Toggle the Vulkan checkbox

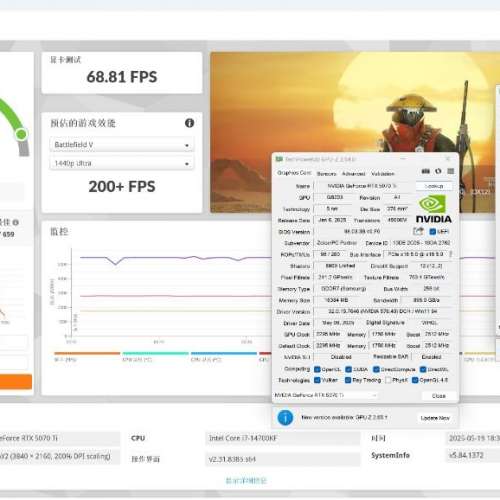pyautogui.click(x=317, y=380)
